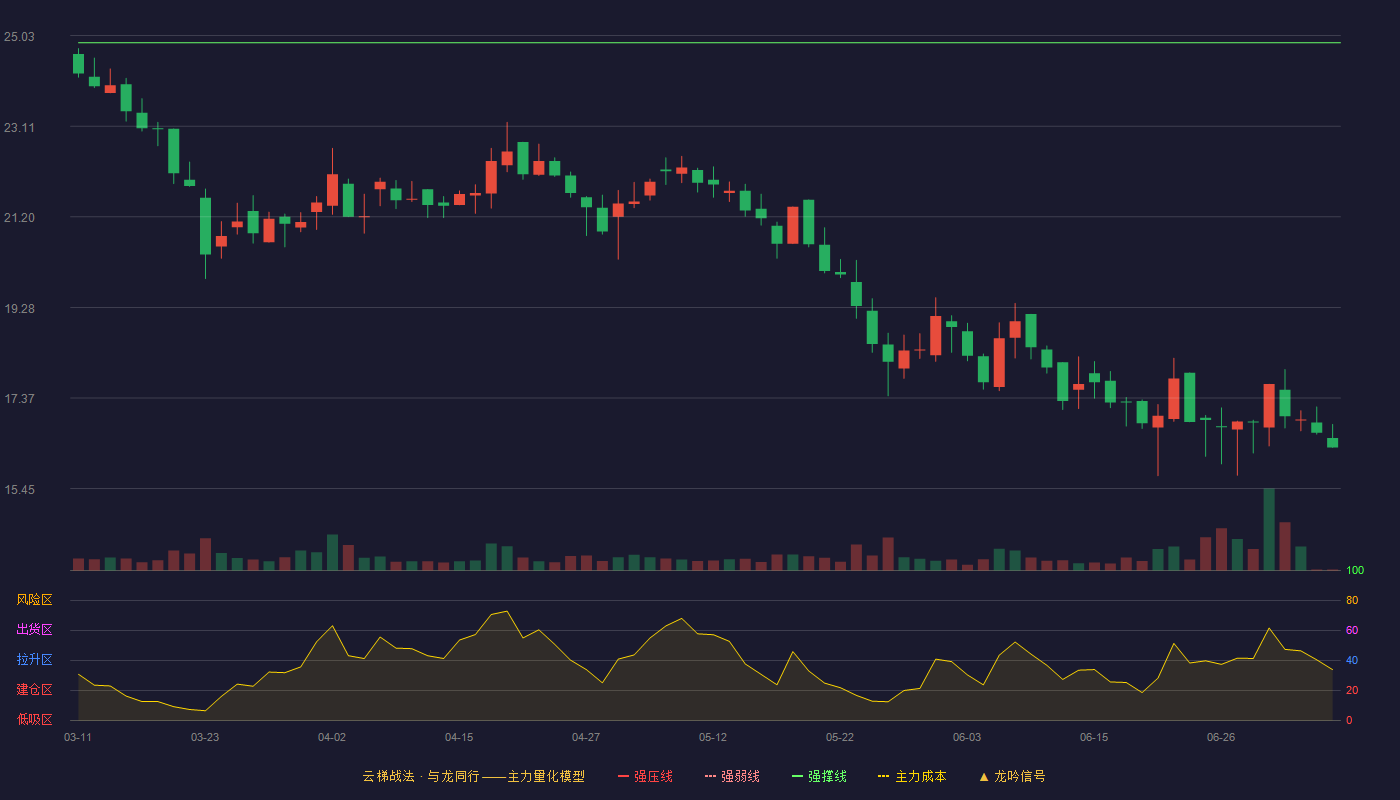Click the green 100 indicator axis value

[1355, 571]
